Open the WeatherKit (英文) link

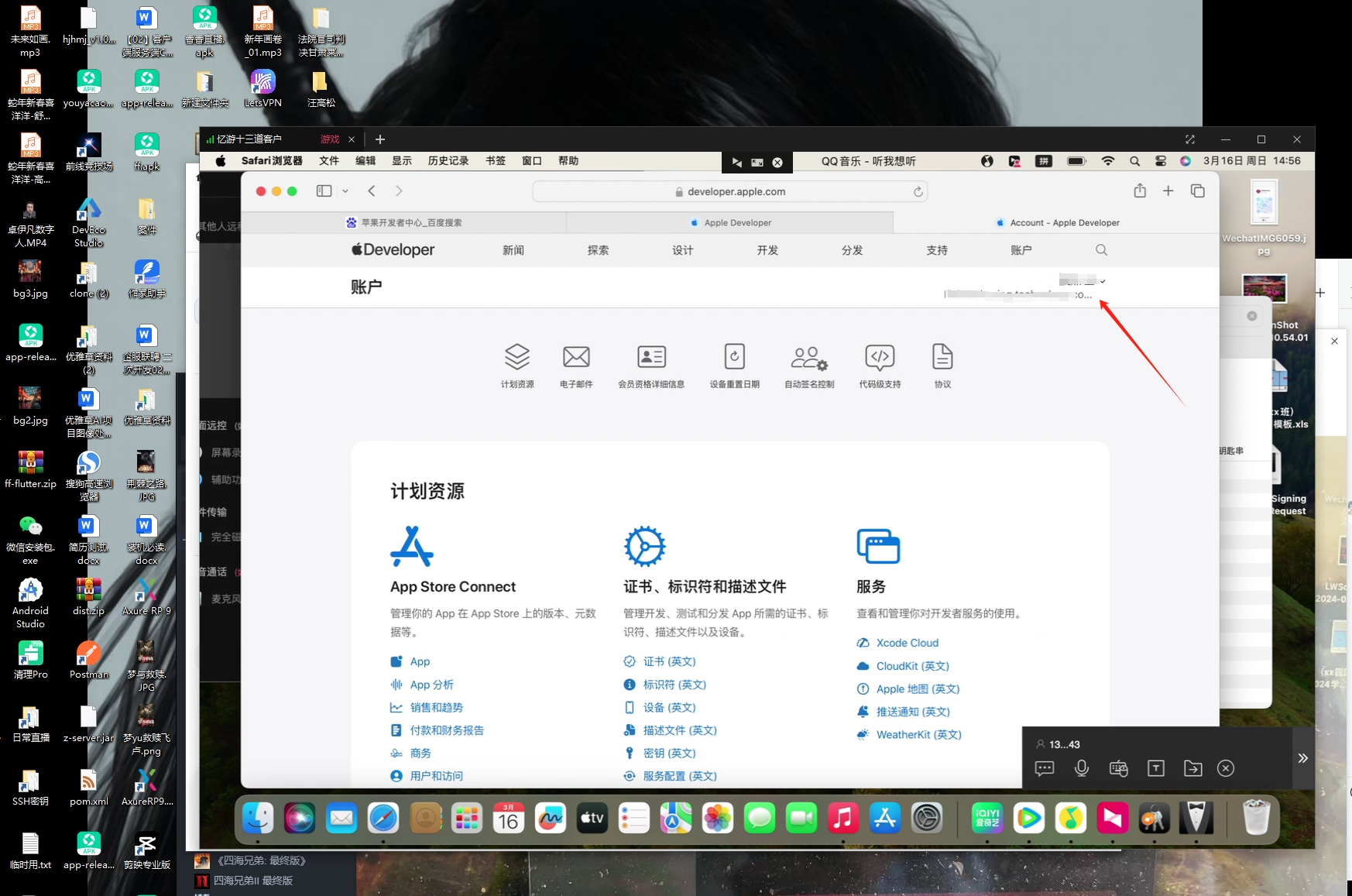tap(918, 735)
